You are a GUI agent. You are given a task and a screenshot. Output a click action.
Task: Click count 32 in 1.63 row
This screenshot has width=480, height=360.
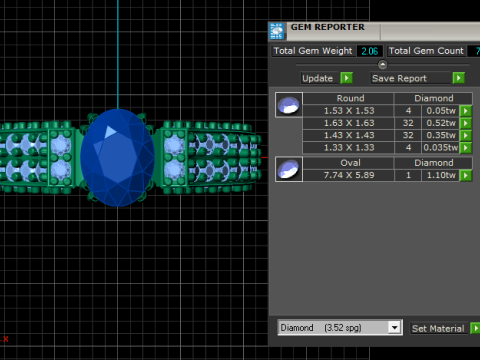click(x=408, y=123)
